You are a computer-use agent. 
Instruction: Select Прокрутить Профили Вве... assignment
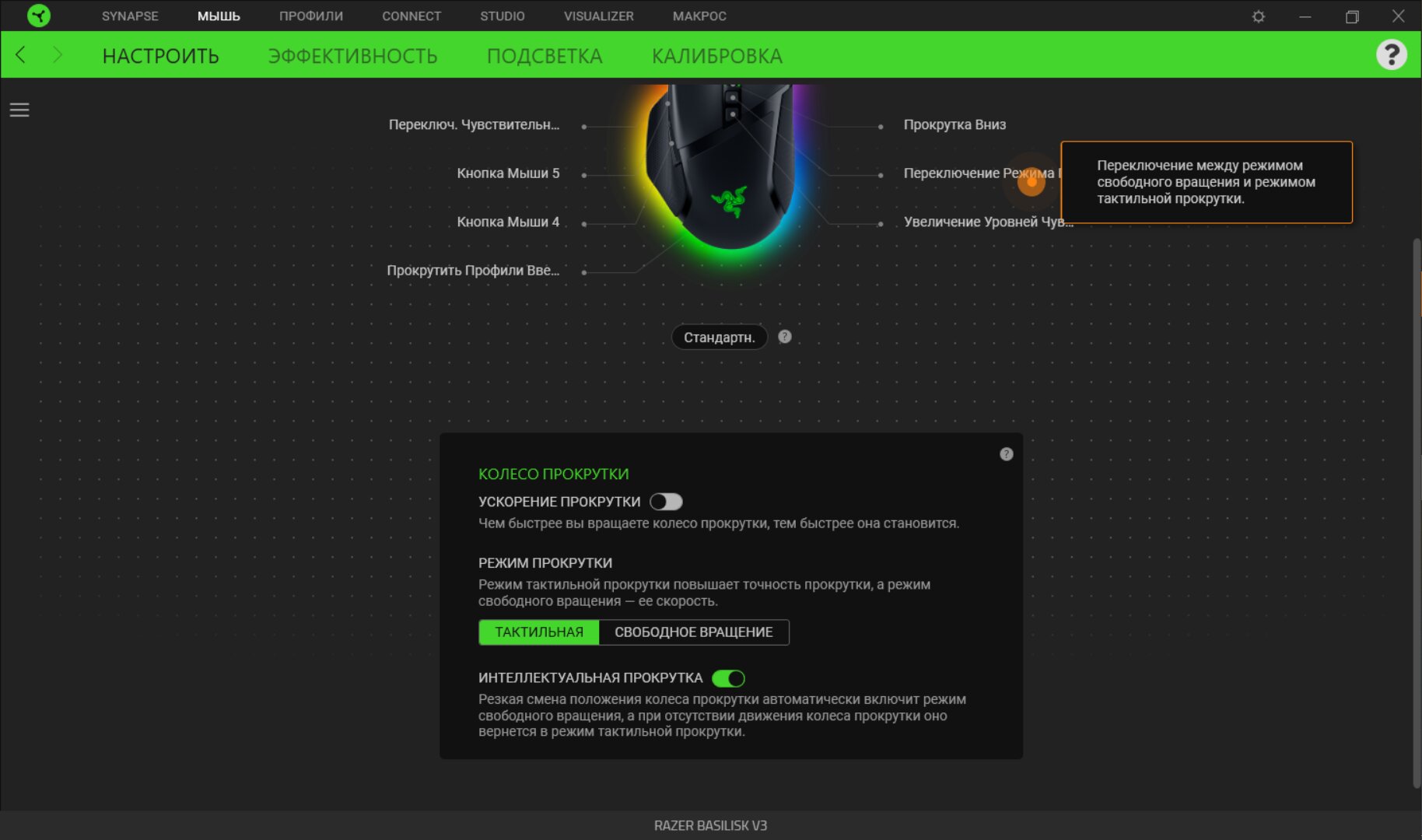(x=473, y=271)
